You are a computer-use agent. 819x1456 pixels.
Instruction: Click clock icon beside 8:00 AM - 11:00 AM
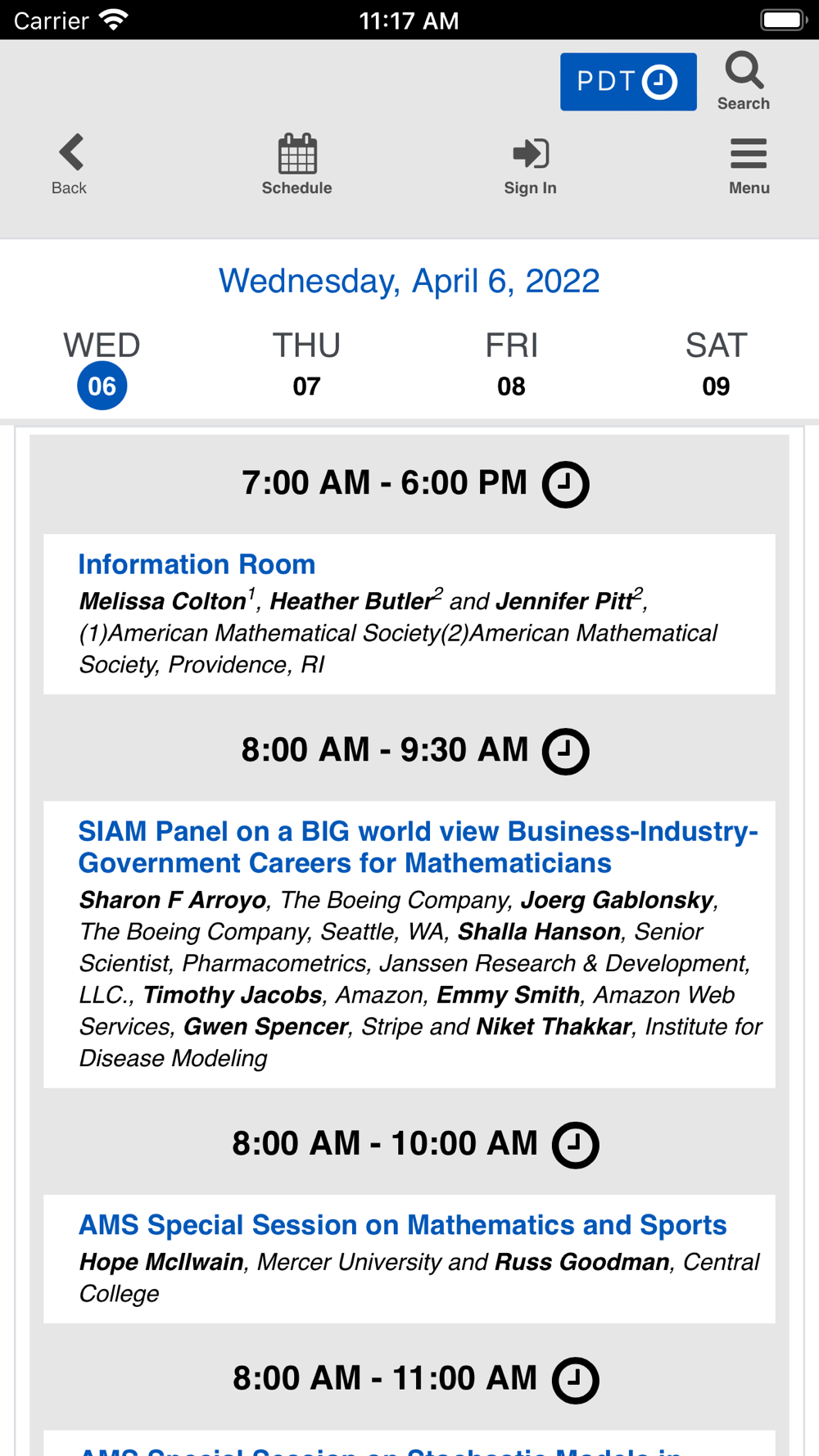pyautogui.click(x=575, y=1380)
